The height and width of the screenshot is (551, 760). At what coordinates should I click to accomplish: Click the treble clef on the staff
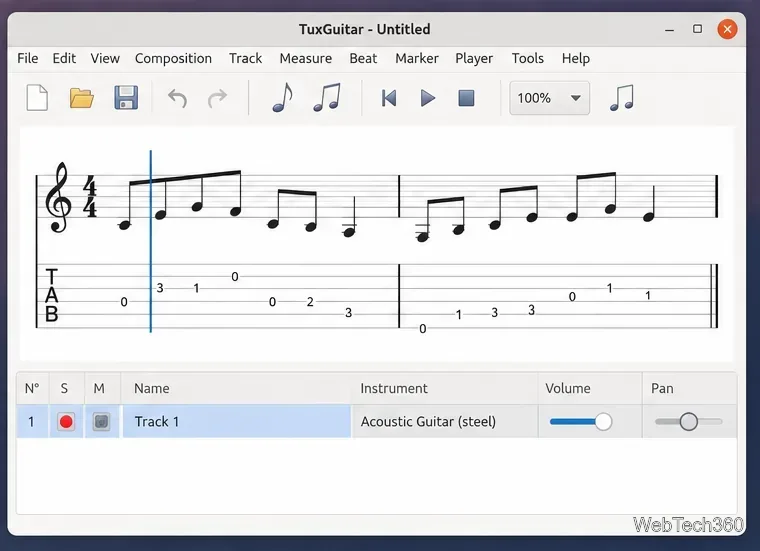click(58, 197)
